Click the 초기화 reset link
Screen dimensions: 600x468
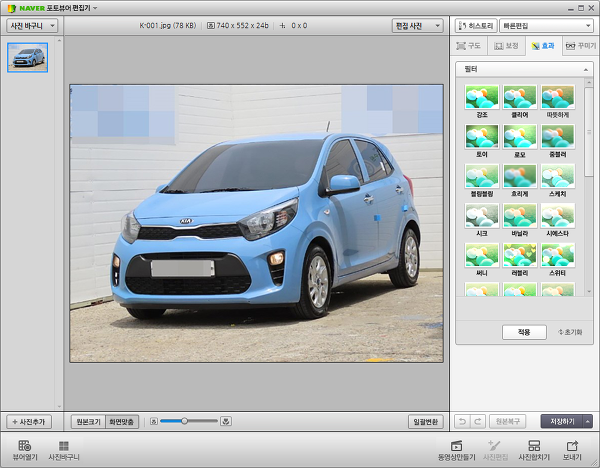coord(570,332)
